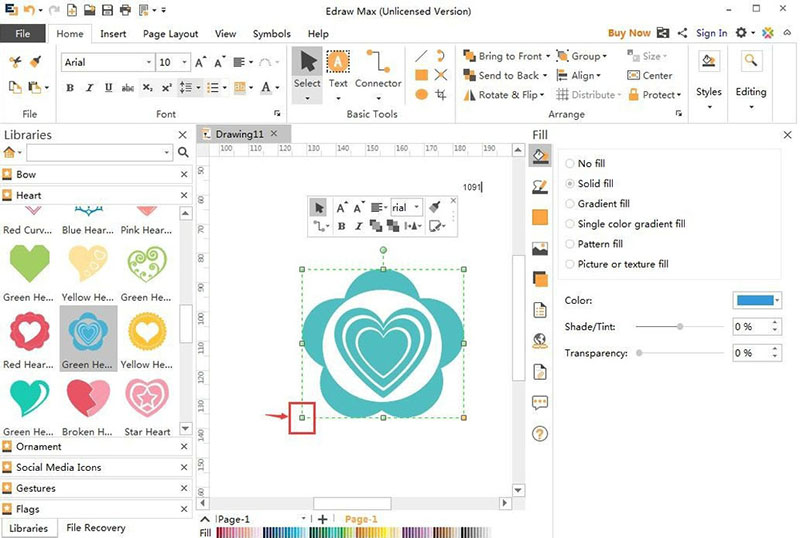Image resolution: width=800 pixels, height=538 pixels.
Task: Open the help question mark panel icon
Action: coord(540,433)
